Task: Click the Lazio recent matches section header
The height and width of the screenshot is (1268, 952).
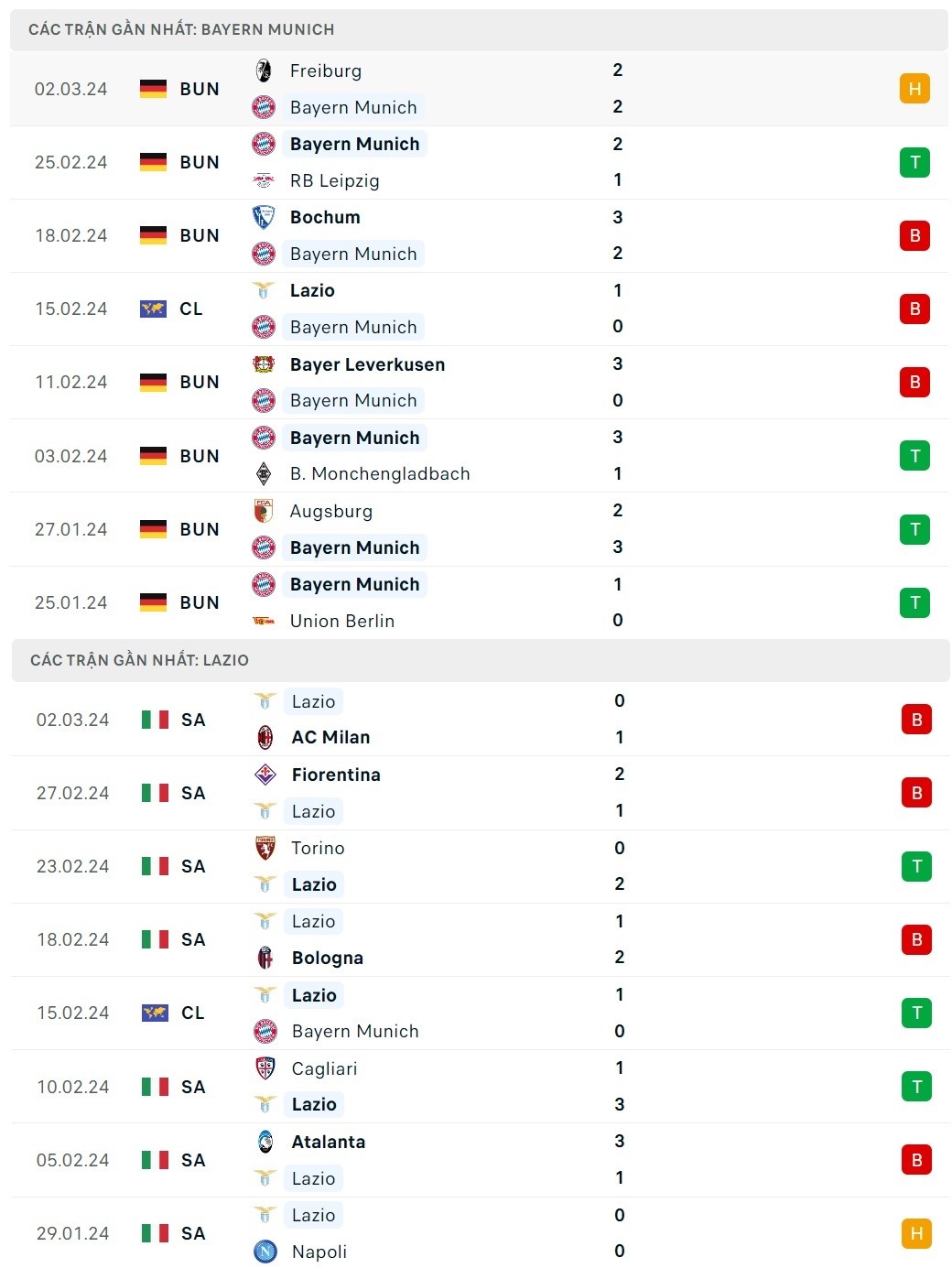Action: pos(139,660)
